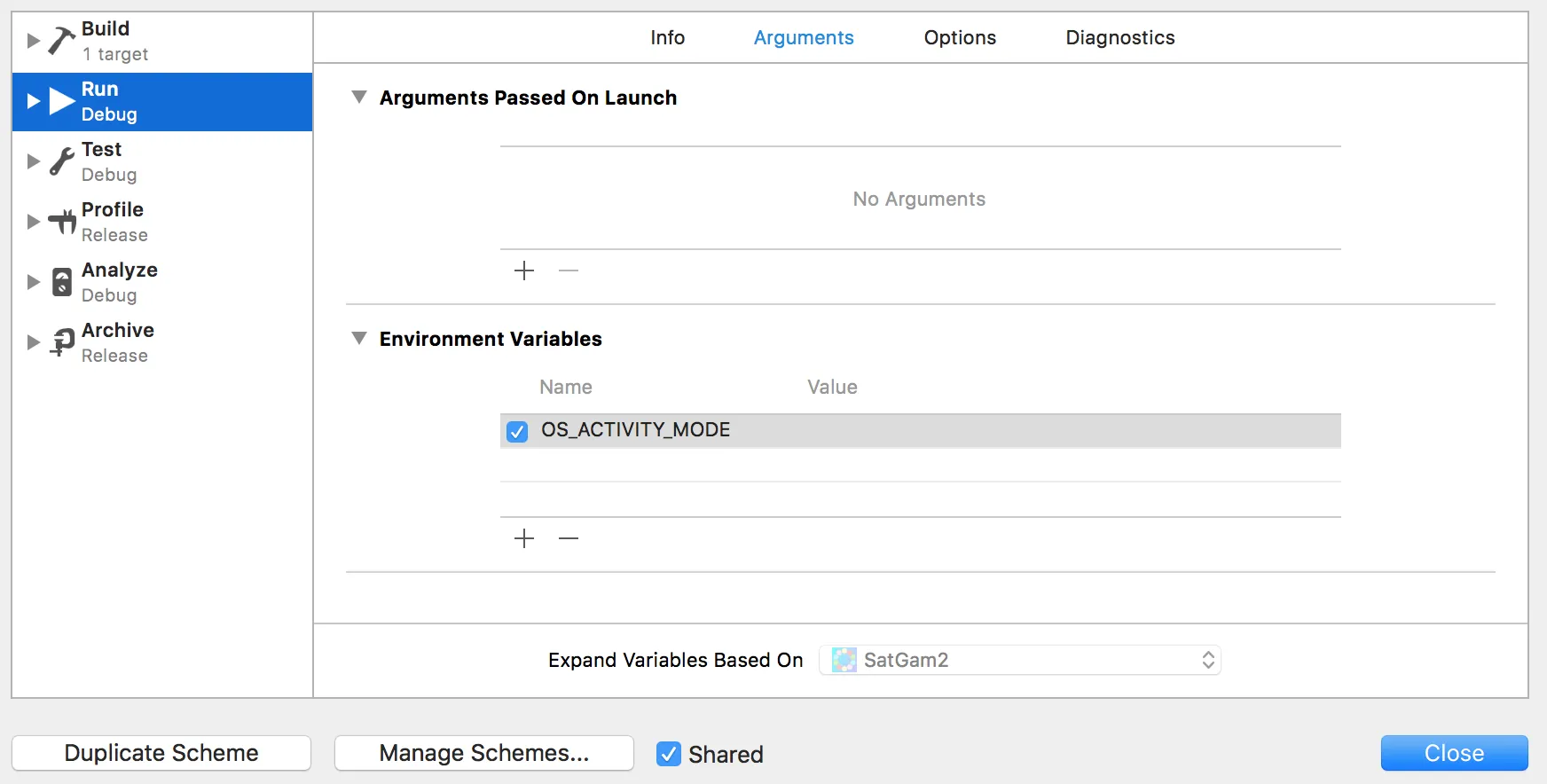Click the Archive action icon
Viewport: 1547px width, 784px height.
tap(62, 342)
